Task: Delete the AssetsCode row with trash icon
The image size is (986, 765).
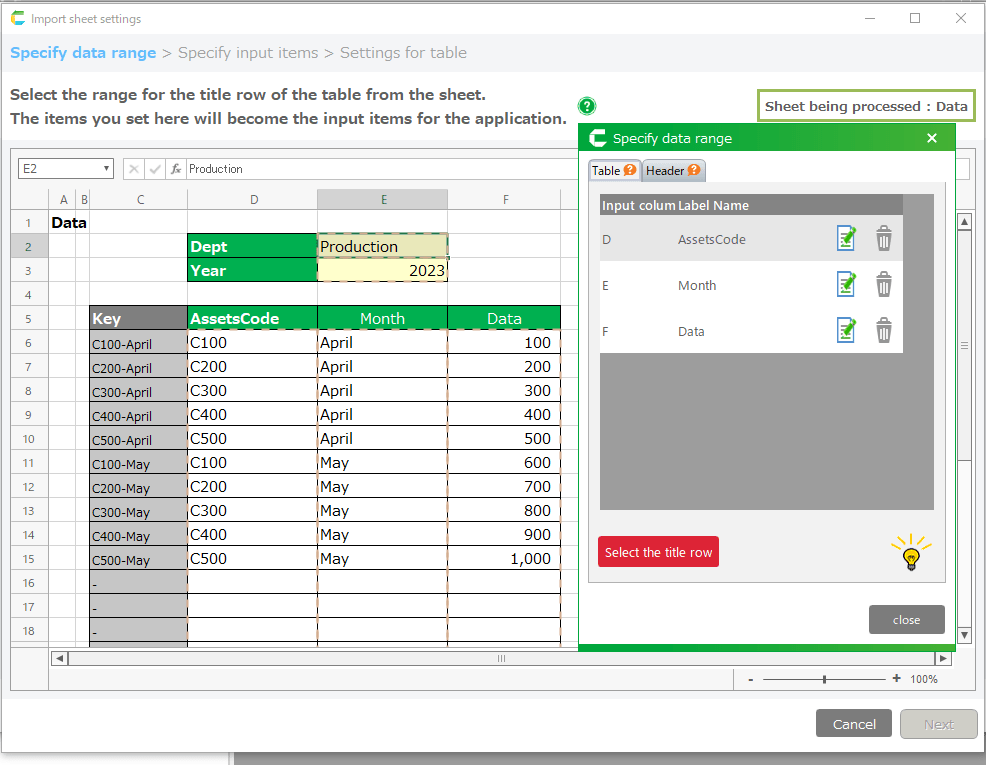Action: pyautogui.click(x=884, y=239)
